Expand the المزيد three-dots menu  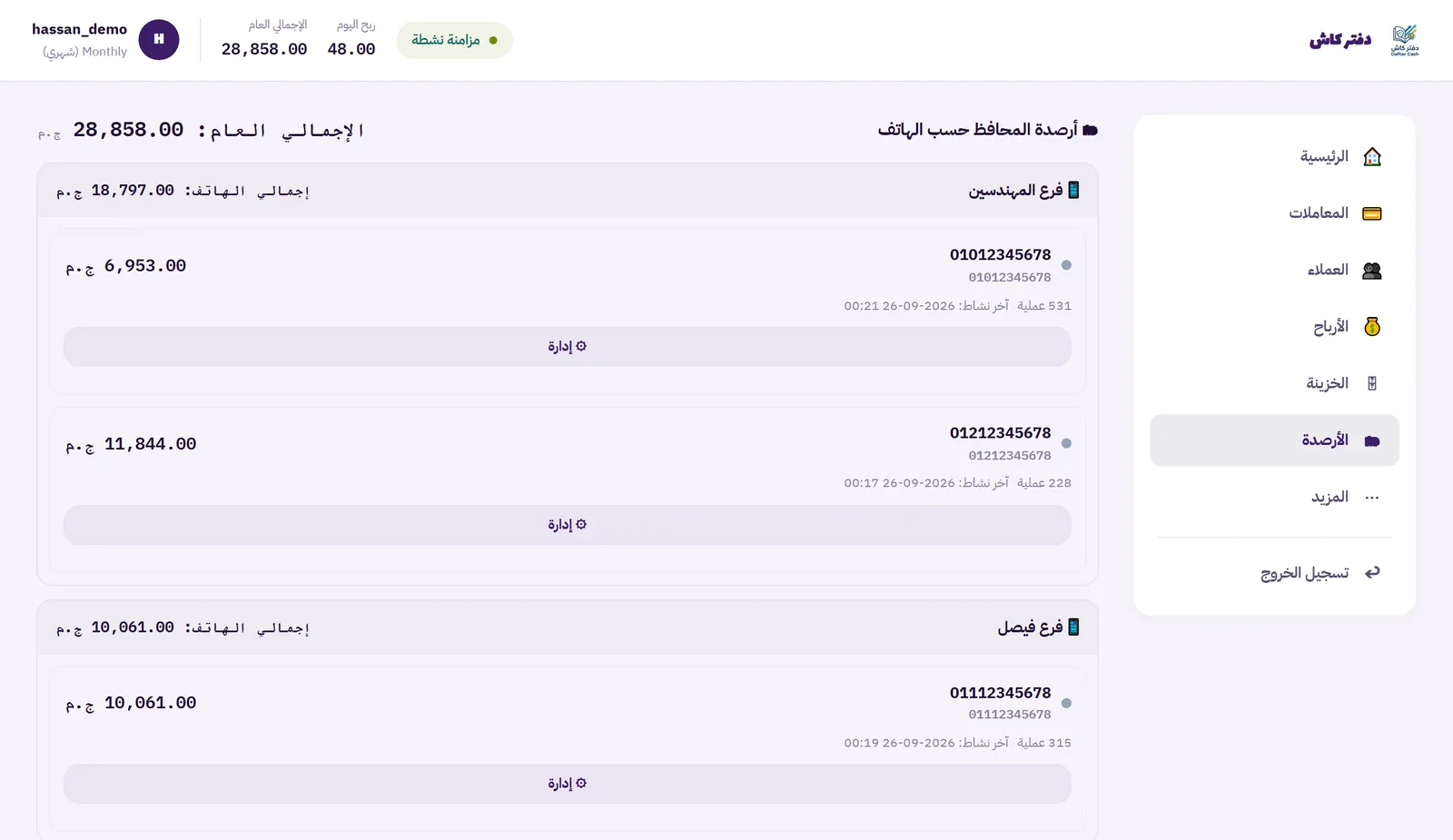pos(1372,498)
